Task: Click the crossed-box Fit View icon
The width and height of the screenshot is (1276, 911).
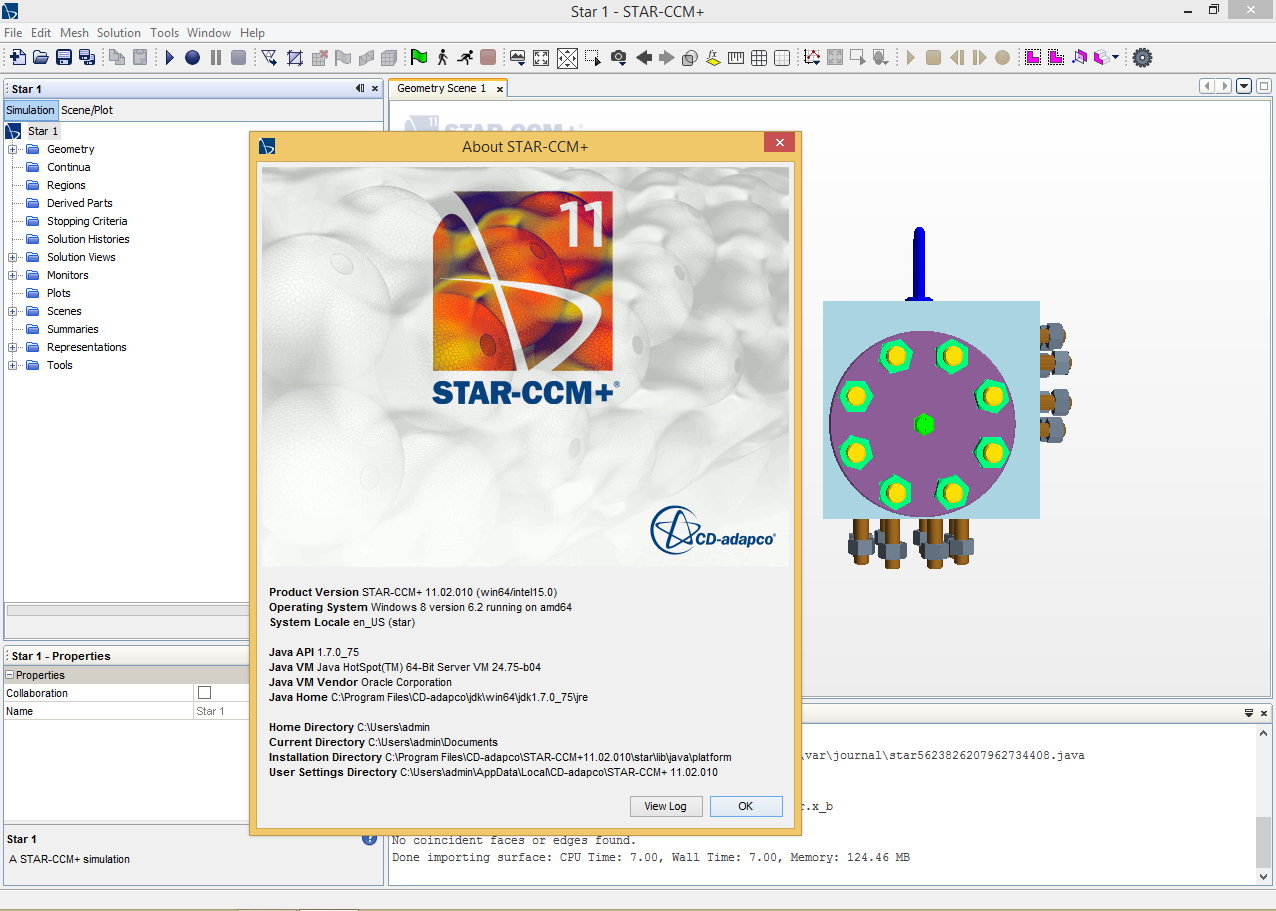Action: (567, 58)
